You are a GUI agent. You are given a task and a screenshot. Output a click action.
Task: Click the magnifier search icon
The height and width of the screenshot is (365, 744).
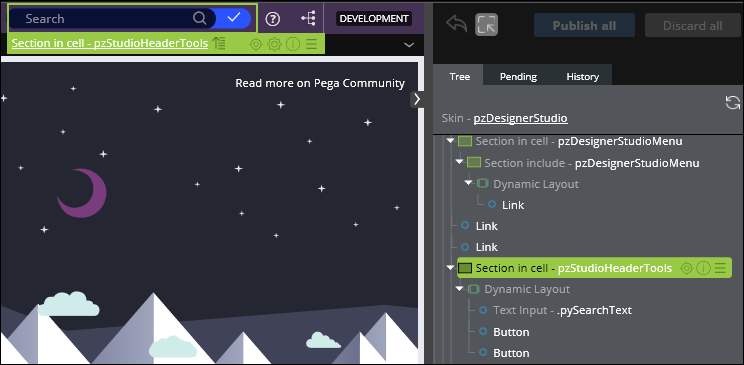tap(199, 19)
